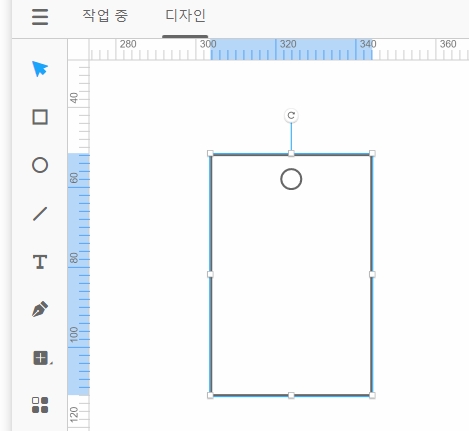Open the add-item plus tool
Screen dimensions: 469x431
41,358
